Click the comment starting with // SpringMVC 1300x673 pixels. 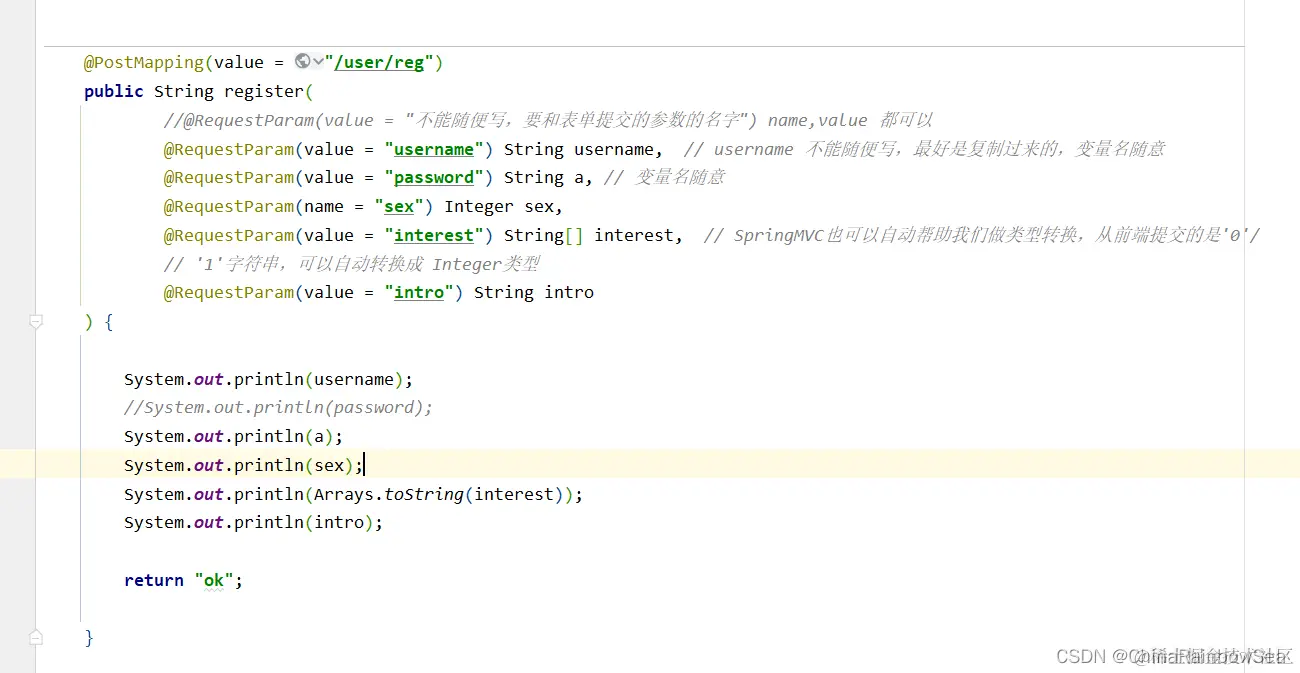pyautogui.click(x=982, y=235)
